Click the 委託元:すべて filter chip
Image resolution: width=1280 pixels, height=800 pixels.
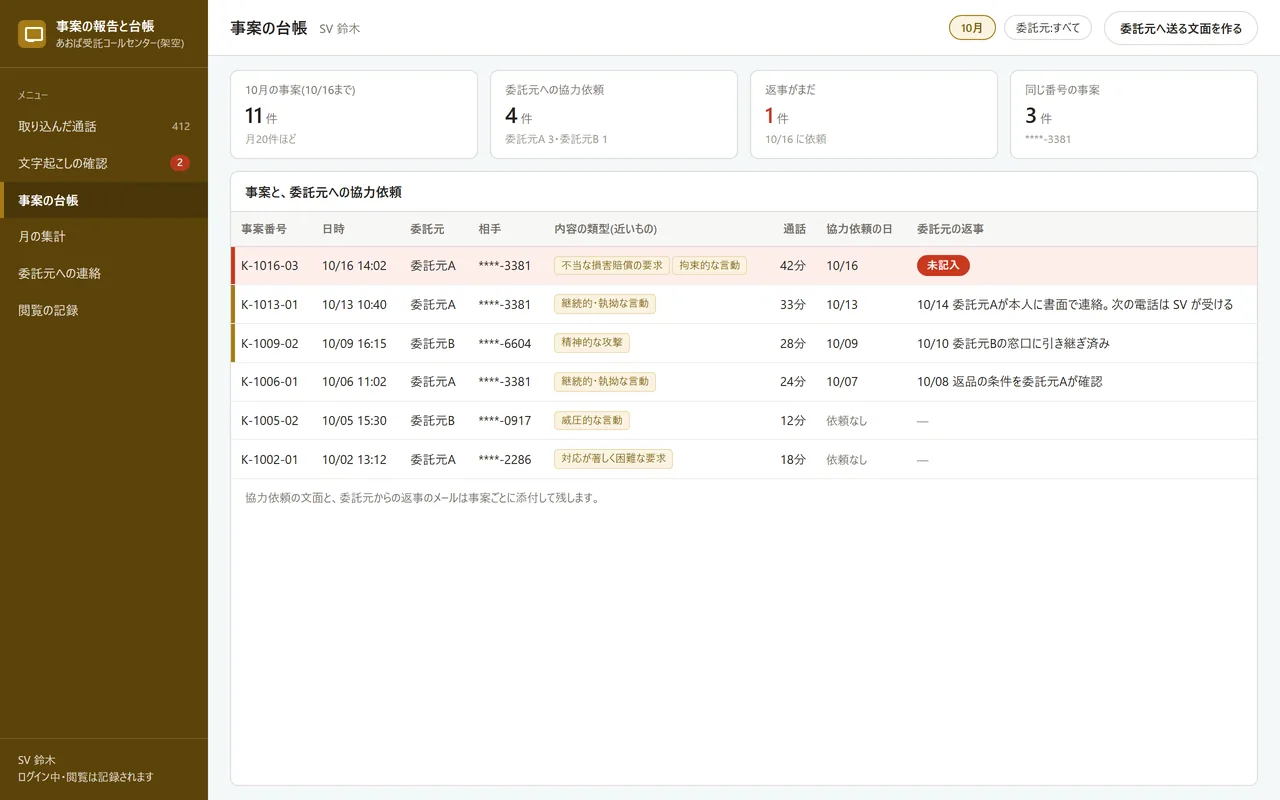[x=1048, y=28]
